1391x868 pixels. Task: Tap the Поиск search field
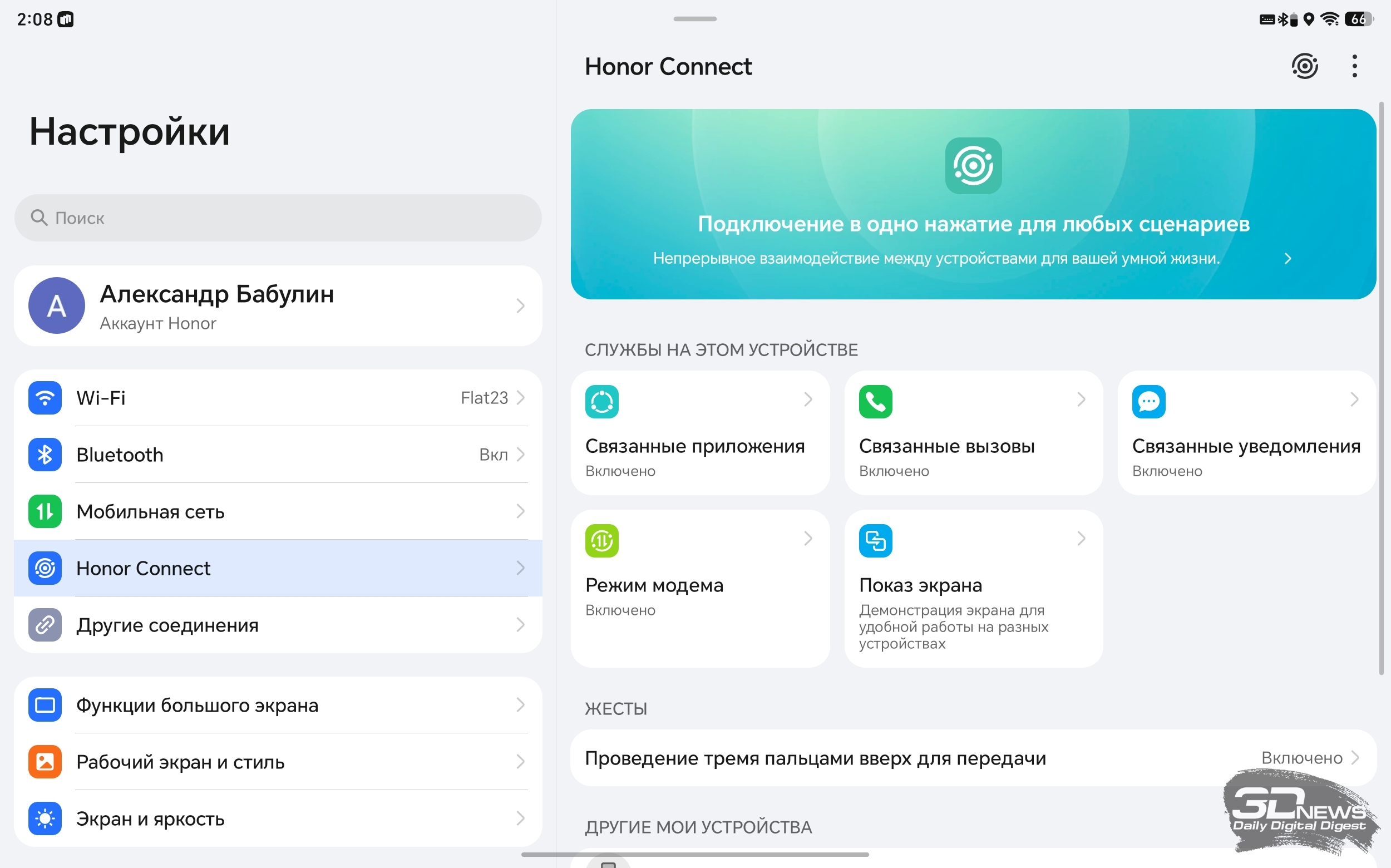(x=278, y=218)
